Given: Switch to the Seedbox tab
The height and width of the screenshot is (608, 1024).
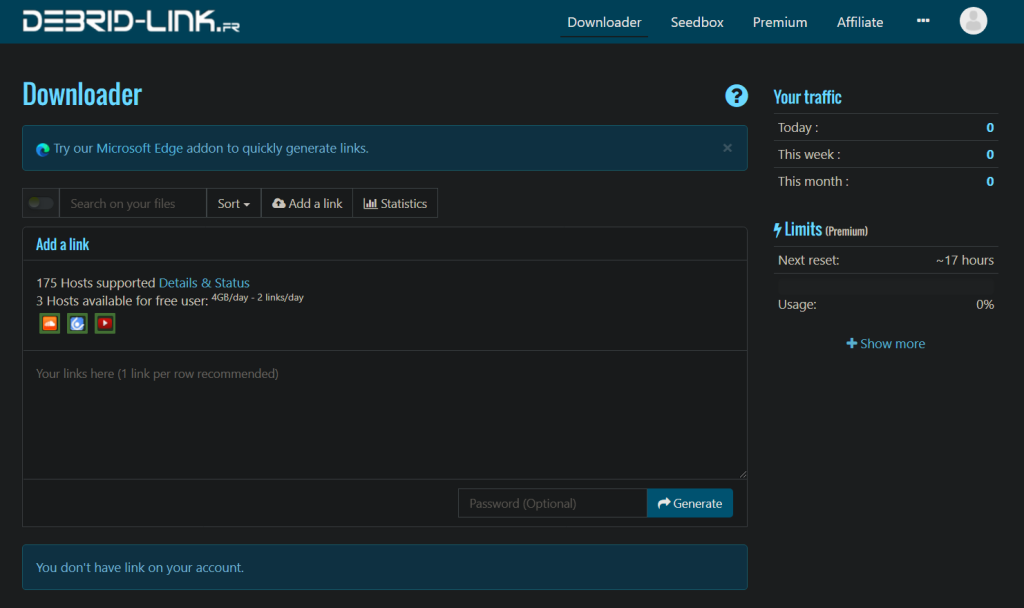Looking at the screenshot, I should click(x=696, y=21).
